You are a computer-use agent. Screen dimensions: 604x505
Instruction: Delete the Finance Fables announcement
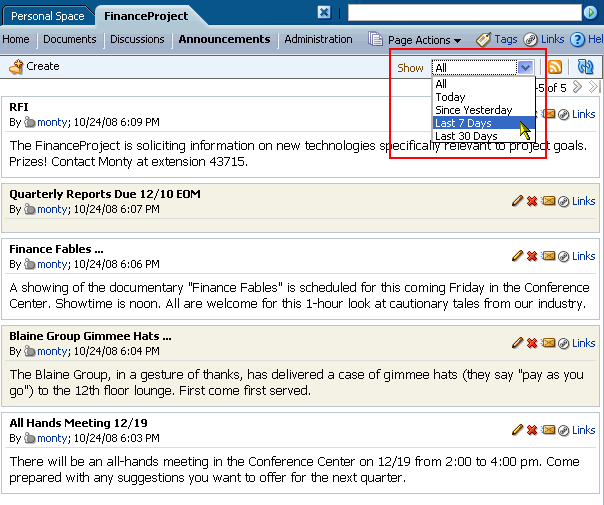pyautogui.click(x=532, y=256)
